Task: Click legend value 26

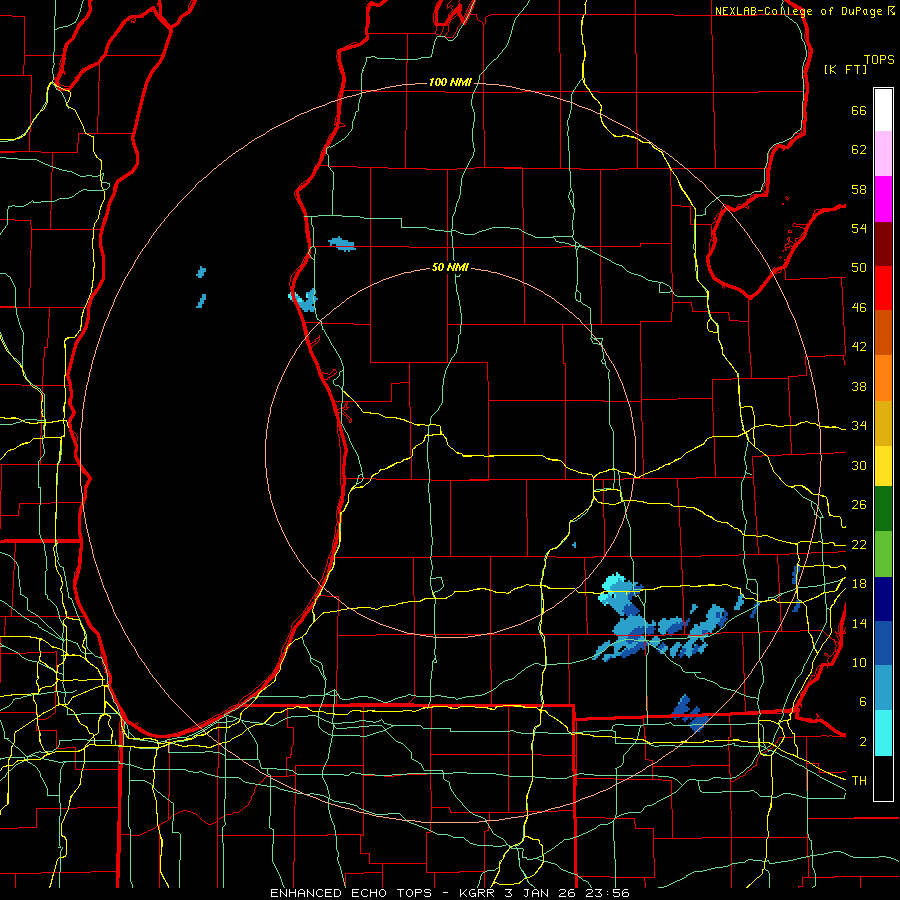Action: tap(859, 505)
